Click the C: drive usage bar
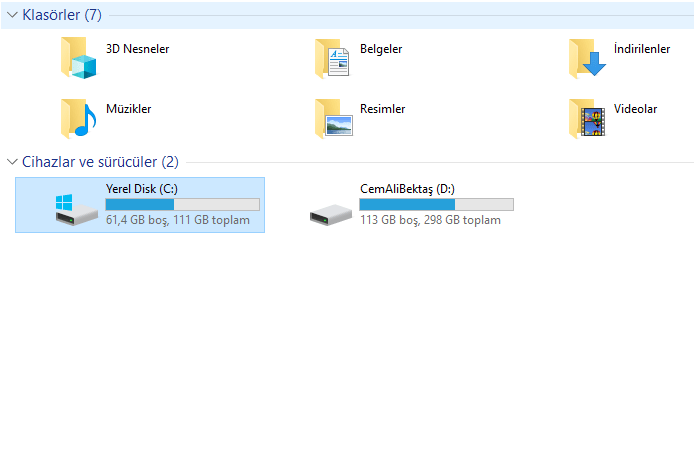This screenshot has height=456, width=694. click(x=182, y=205)
